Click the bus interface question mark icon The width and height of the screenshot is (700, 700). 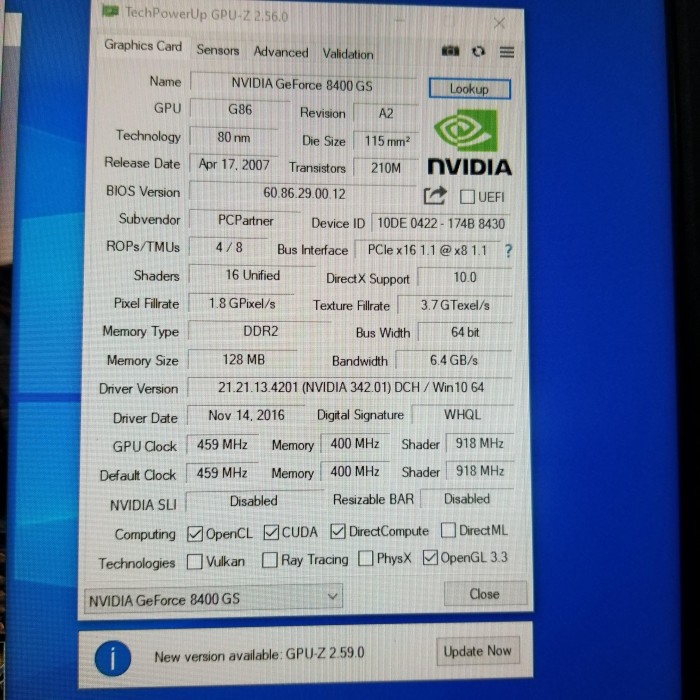[x=508, y=251]
